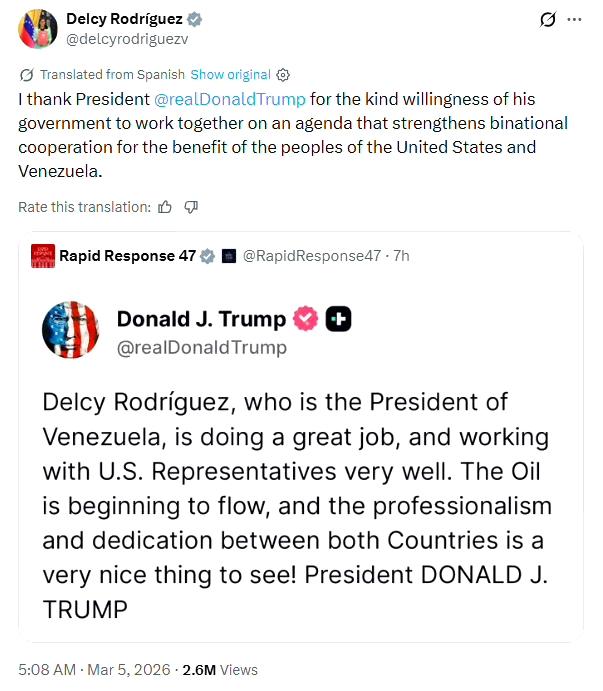Rate the translation thumbs down
This screenshot has height=691, width=603.
point(191,207)
